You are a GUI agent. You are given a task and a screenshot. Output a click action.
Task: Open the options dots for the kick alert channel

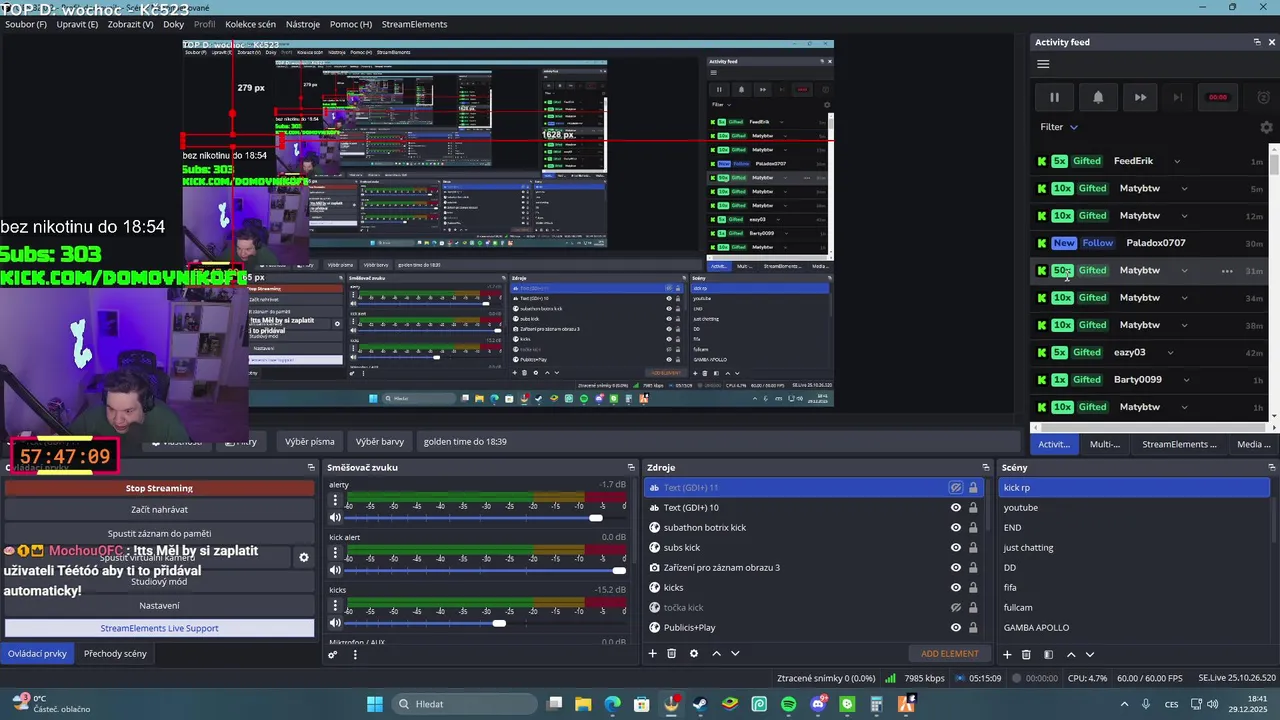coord(335,551)
